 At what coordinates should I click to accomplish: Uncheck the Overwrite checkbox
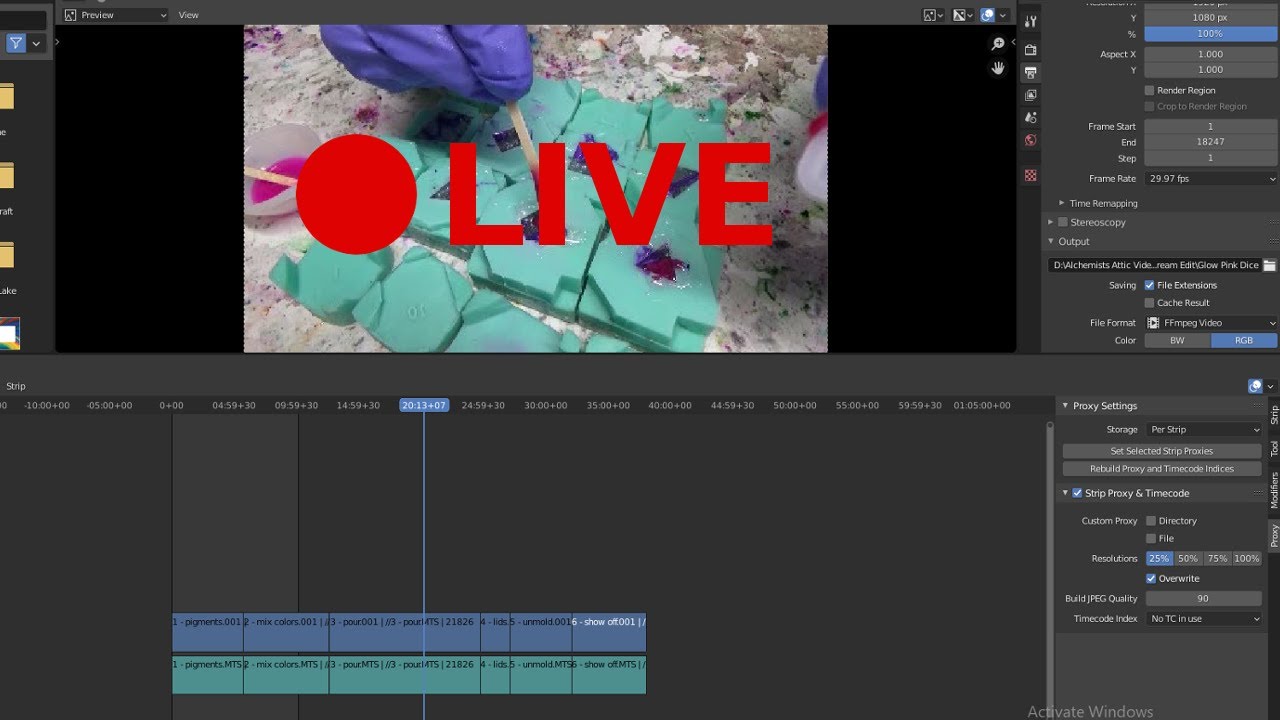1151,578
